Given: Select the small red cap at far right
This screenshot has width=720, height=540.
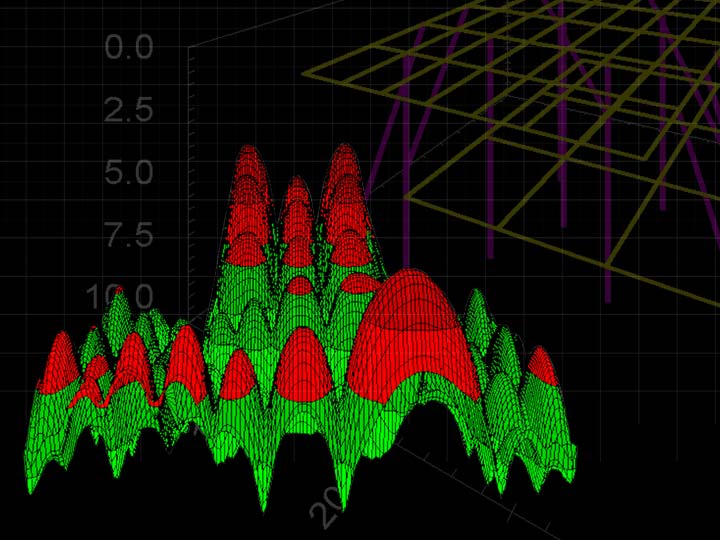Looking at the screenshot, I should (x=542, y=366).
